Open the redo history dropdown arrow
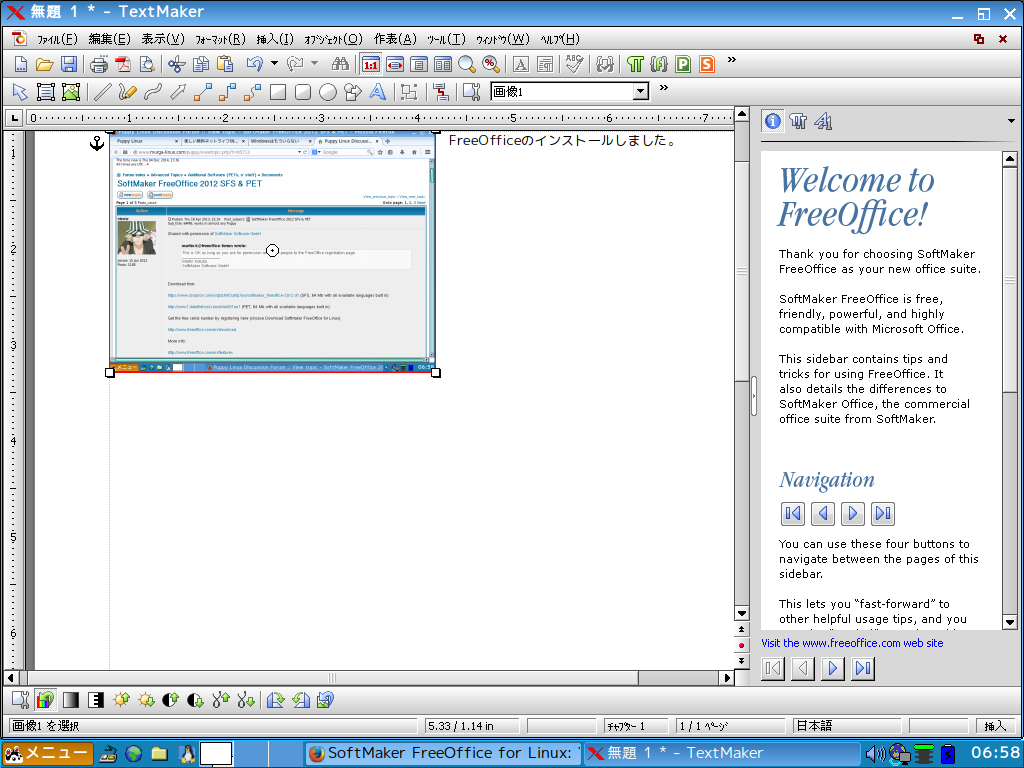 click(314, 63)
